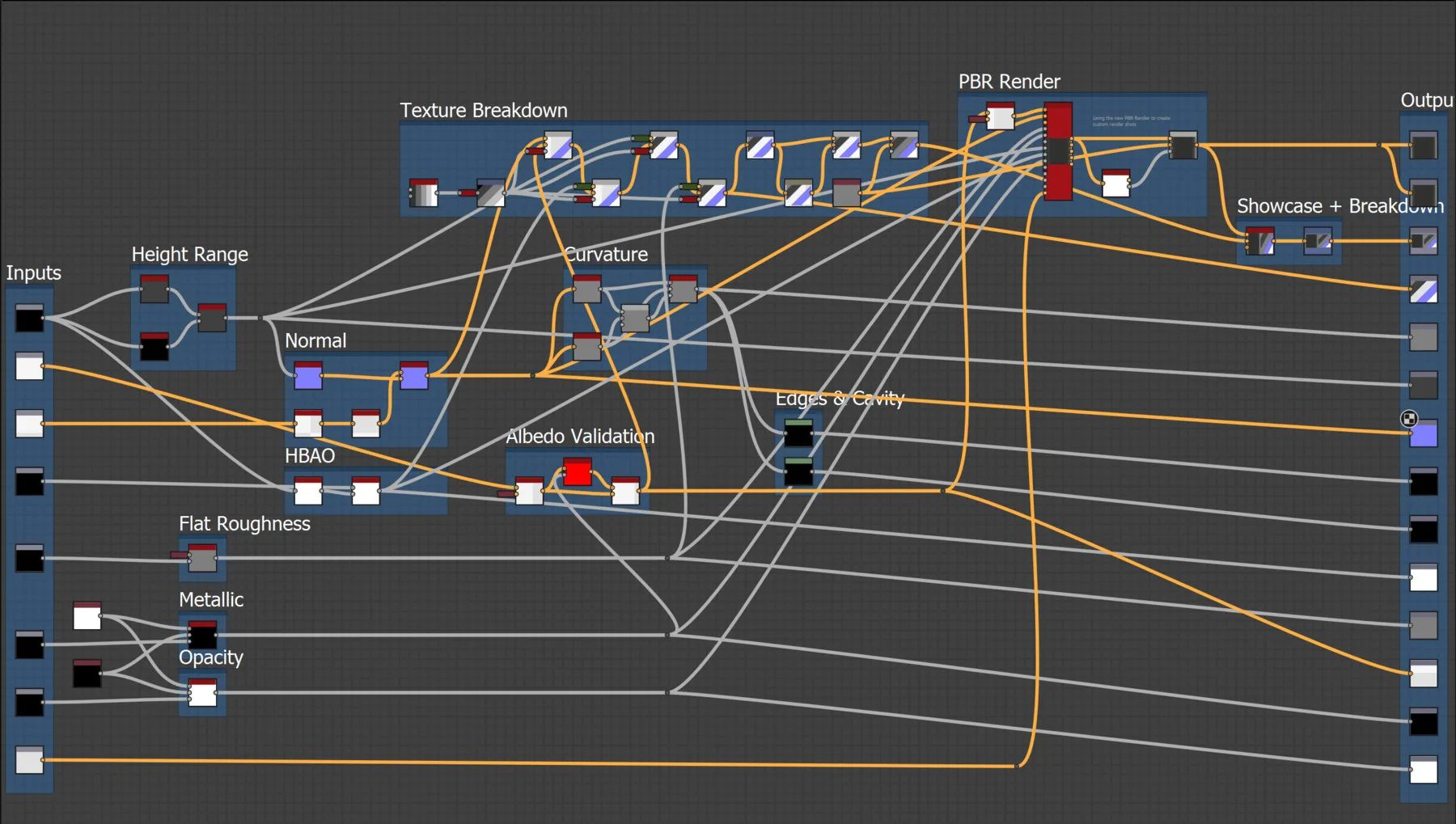
Task: Select the black node in Metallic frame
Action: click(x=202, y=634)
